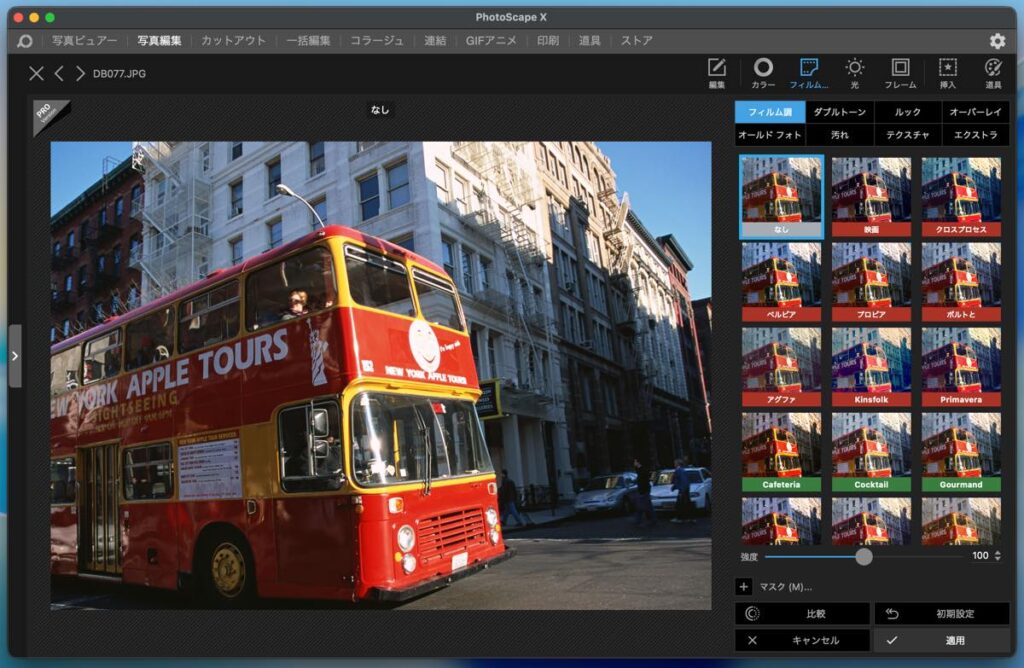Open the 編集 edit tool

[716, 73]
